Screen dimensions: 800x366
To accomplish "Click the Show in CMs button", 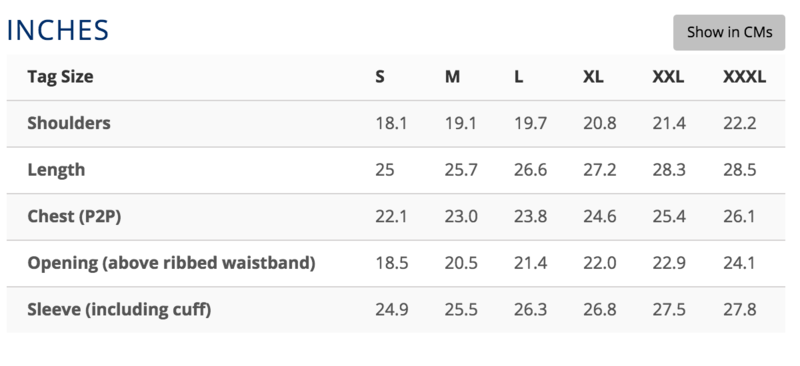I will (729, 32).
